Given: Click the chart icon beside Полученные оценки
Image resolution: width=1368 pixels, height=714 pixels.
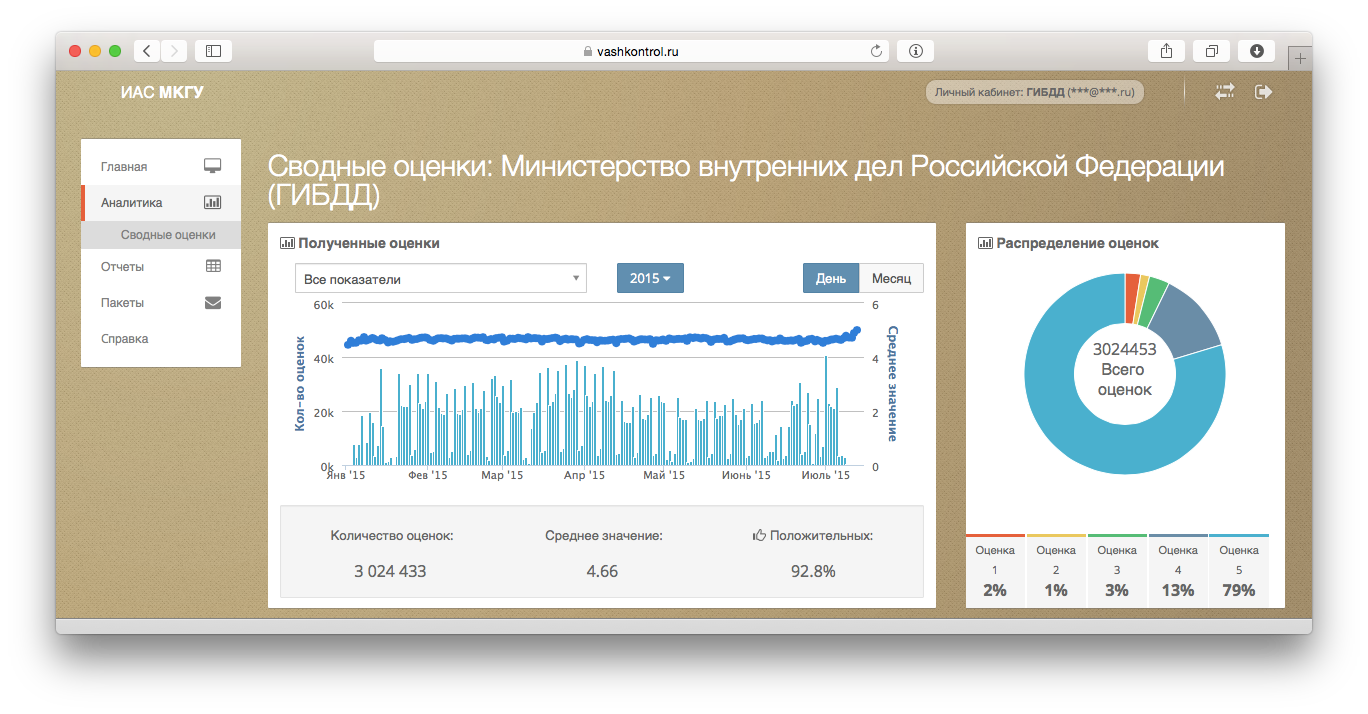Looking at the screenshot, I should click(288, 242).
